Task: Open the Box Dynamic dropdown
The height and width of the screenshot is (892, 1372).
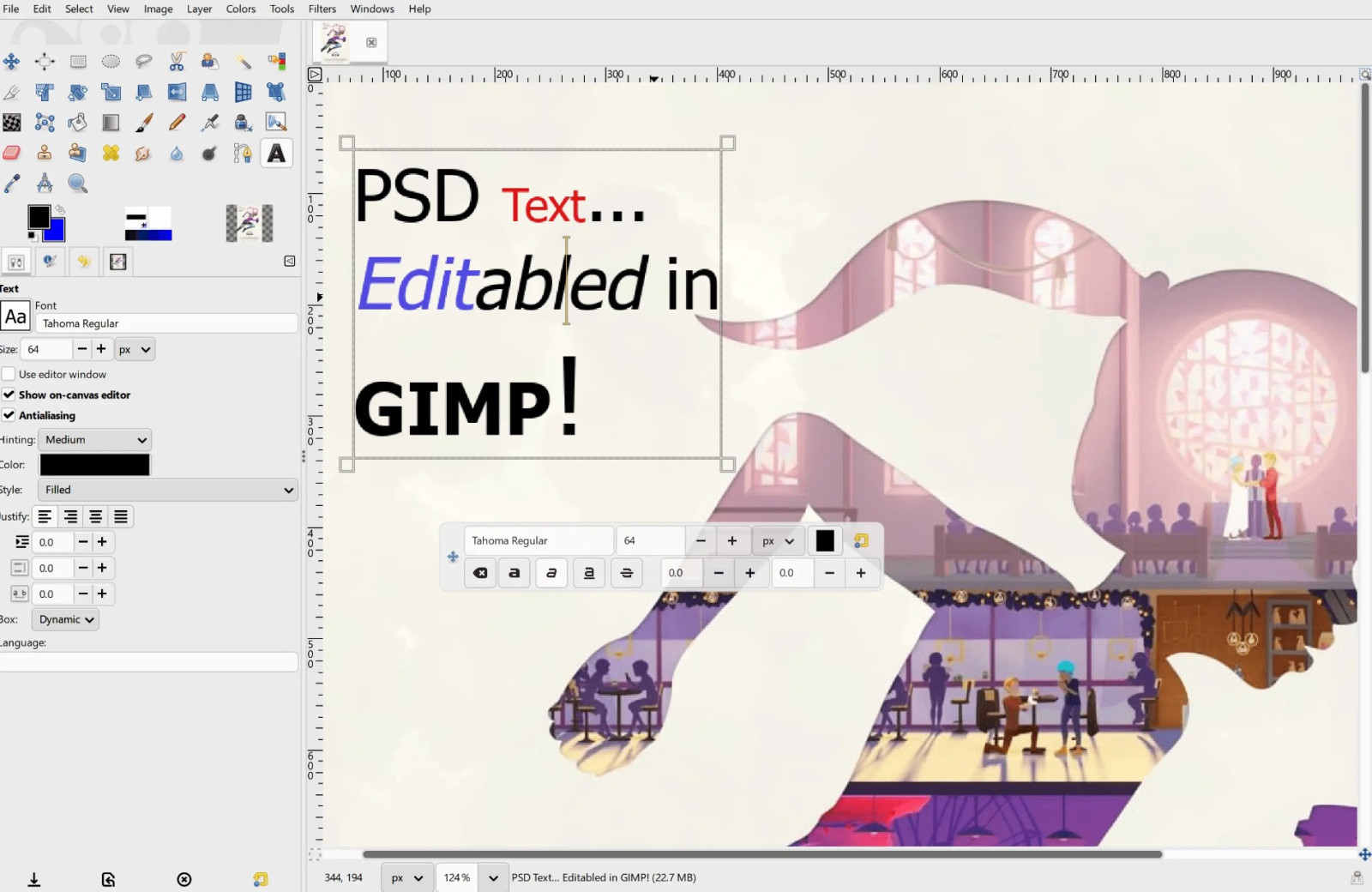Action: pos(65,619)
